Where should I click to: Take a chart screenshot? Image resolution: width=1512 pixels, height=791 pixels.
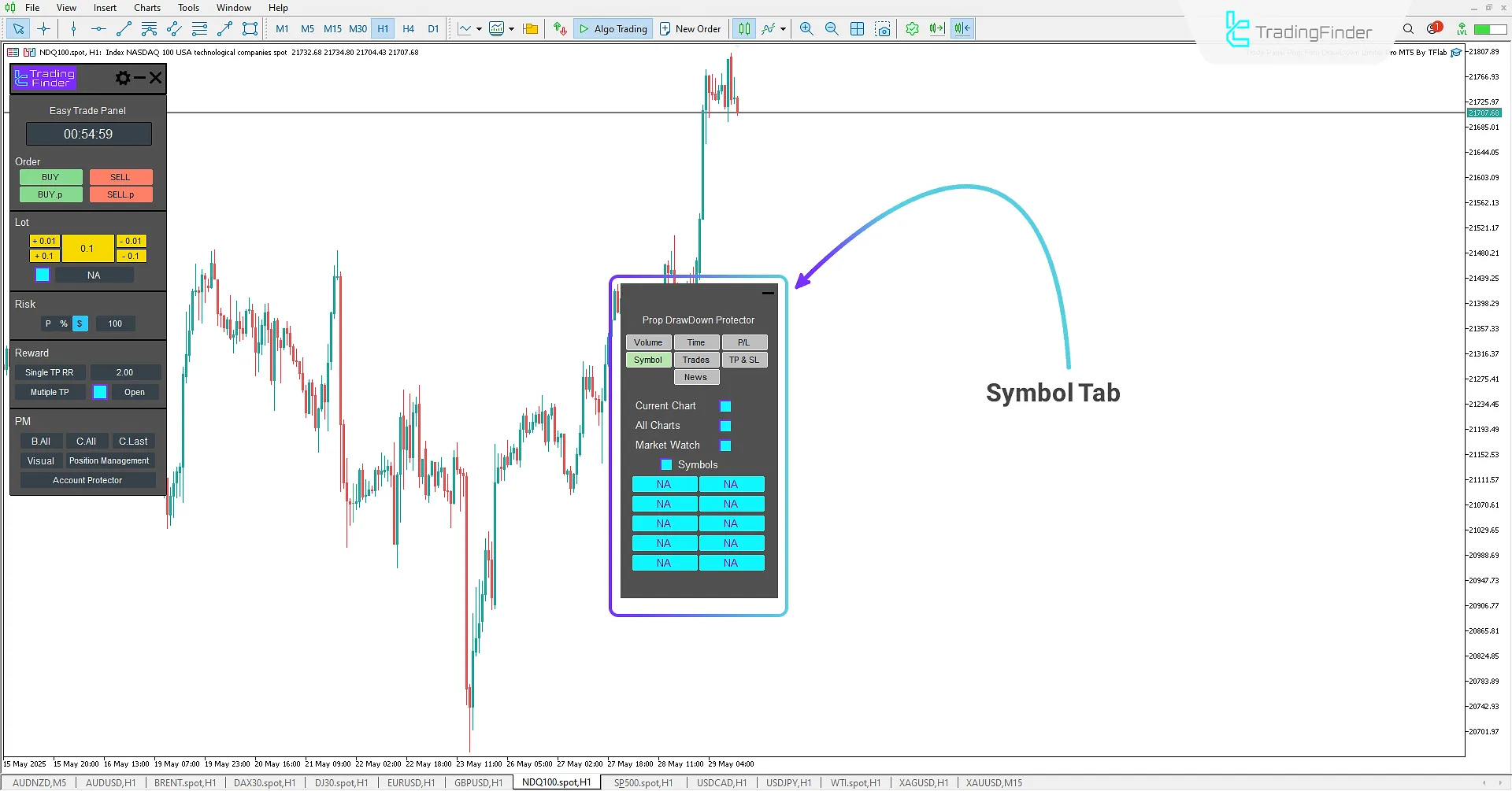pos(884,28)
